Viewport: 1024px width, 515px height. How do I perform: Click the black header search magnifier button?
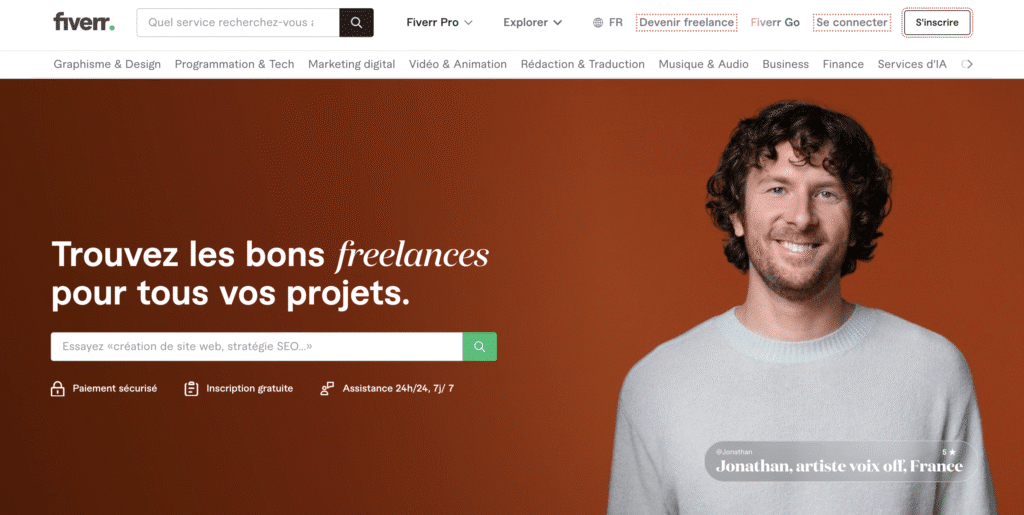357,22
